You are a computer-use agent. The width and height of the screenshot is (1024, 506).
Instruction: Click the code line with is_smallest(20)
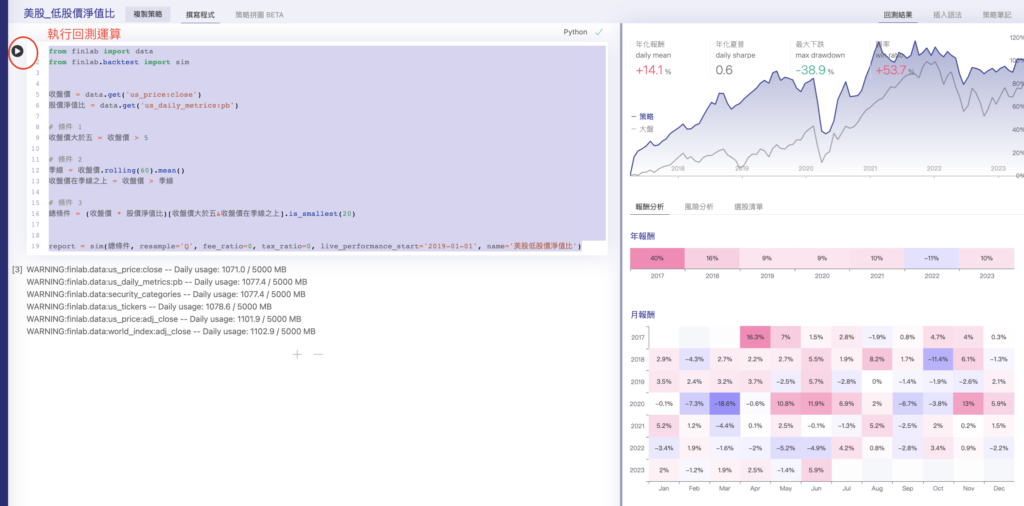[201, 213]
